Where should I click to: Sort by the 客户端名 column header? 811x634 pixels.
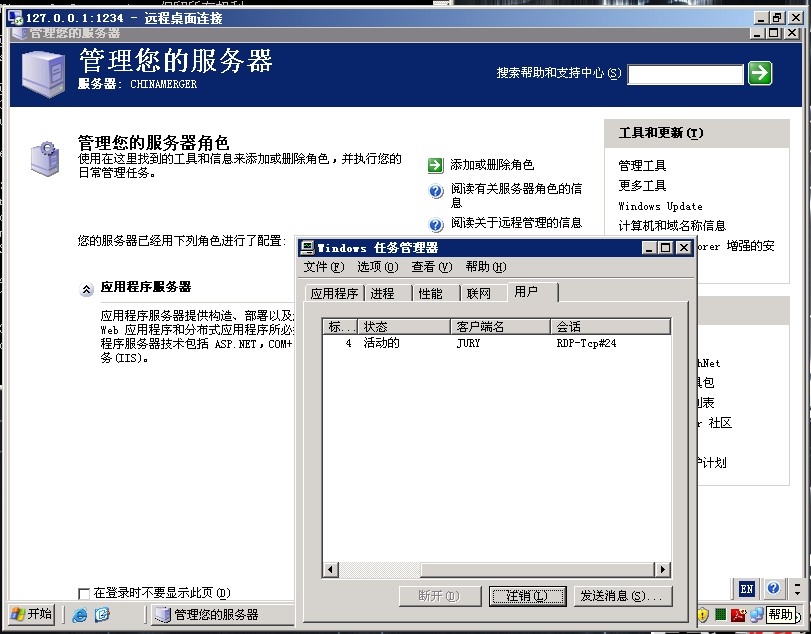point(500,327)
